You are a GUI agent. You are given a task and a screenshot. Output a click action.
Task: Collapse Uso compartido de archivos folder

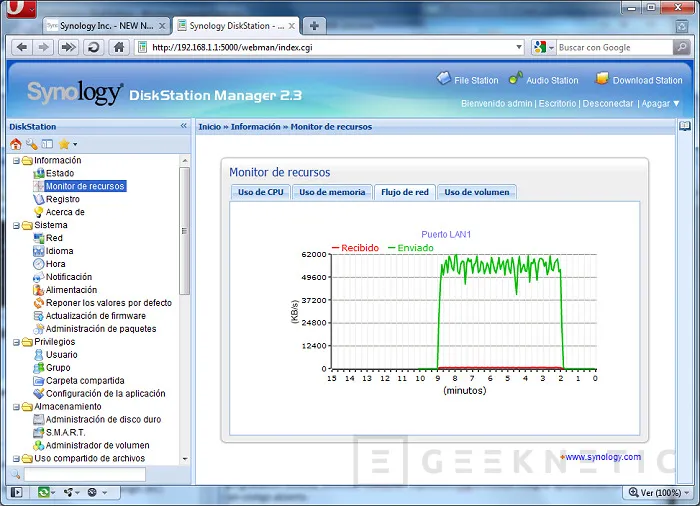pos(16,459)
